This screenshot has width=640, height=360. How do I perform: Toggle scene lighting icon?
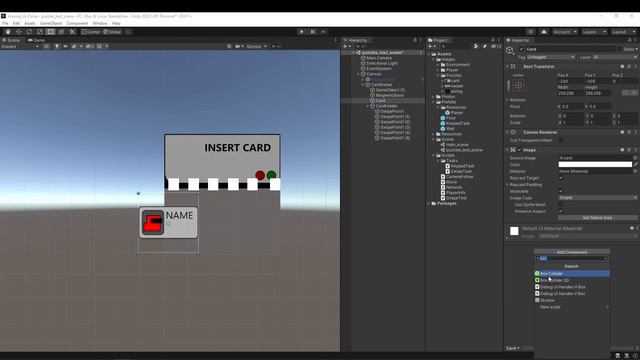pyautogui.click(x=57, y=47)
